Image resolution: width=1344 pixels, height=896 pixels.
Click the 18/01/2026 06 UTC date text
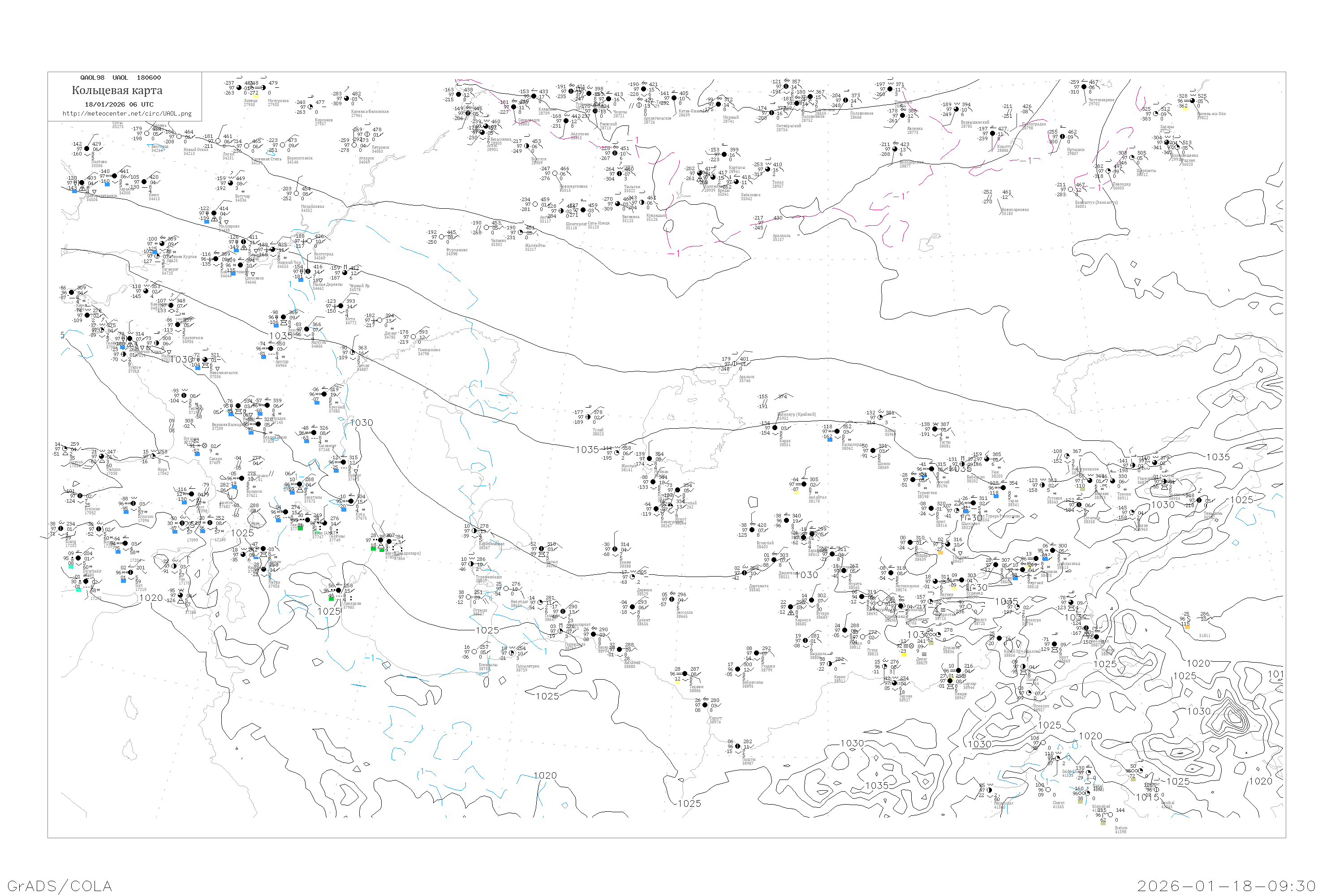pyautogui.click(x=119, y=104)
